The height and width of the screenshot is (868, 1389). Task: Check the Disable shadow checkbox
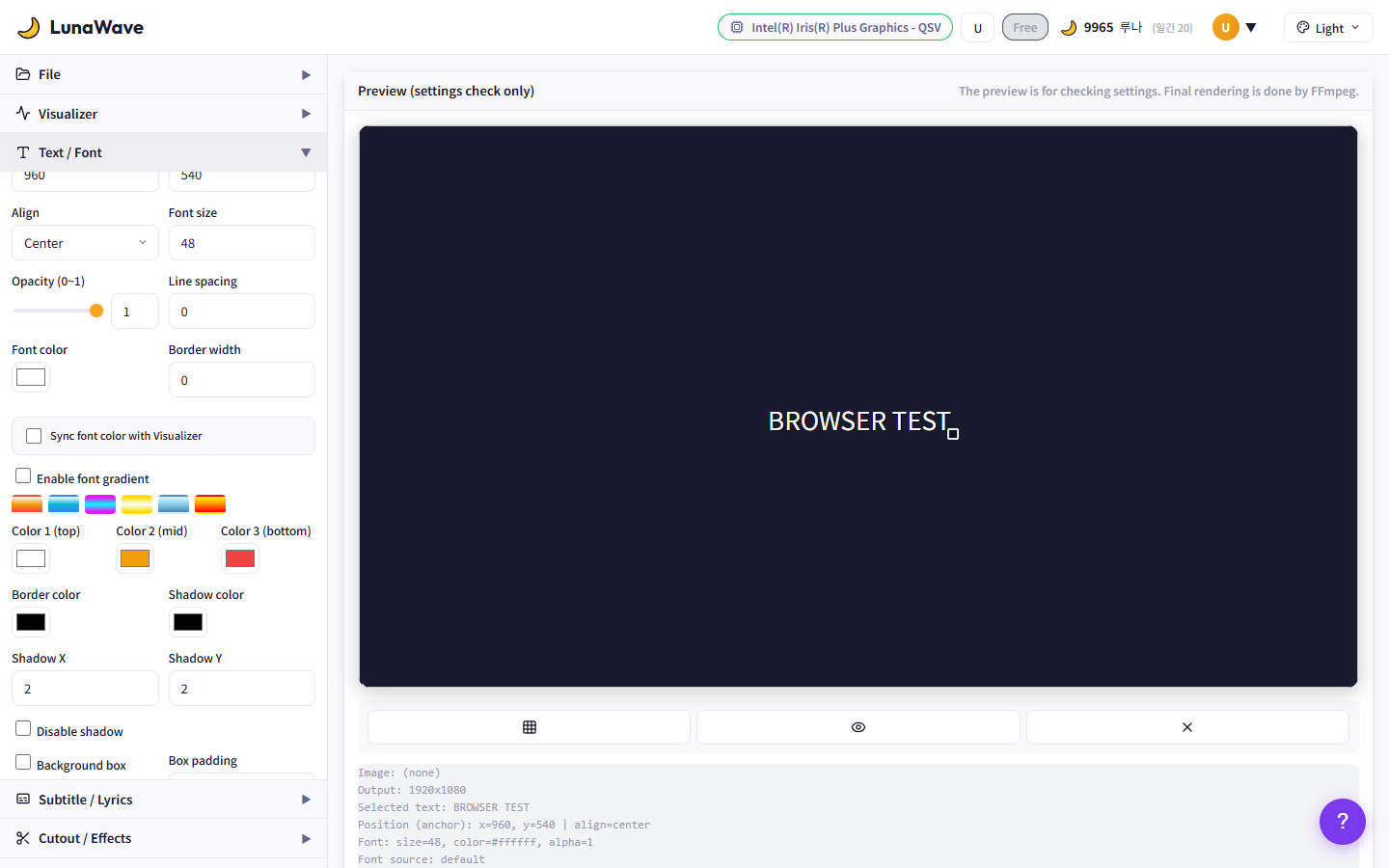point(23,729)
